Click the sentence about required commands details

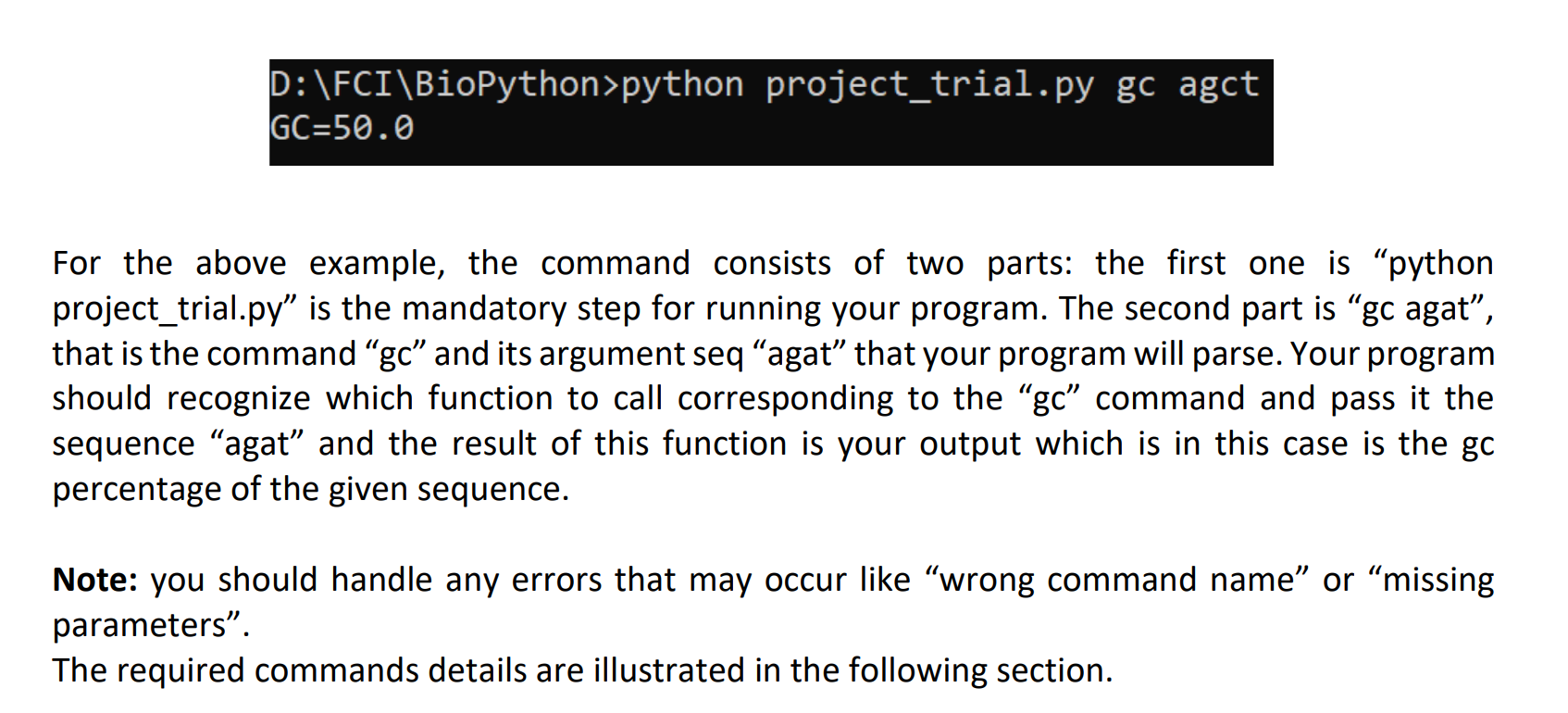pyautogui.click(x=582, y=670)
